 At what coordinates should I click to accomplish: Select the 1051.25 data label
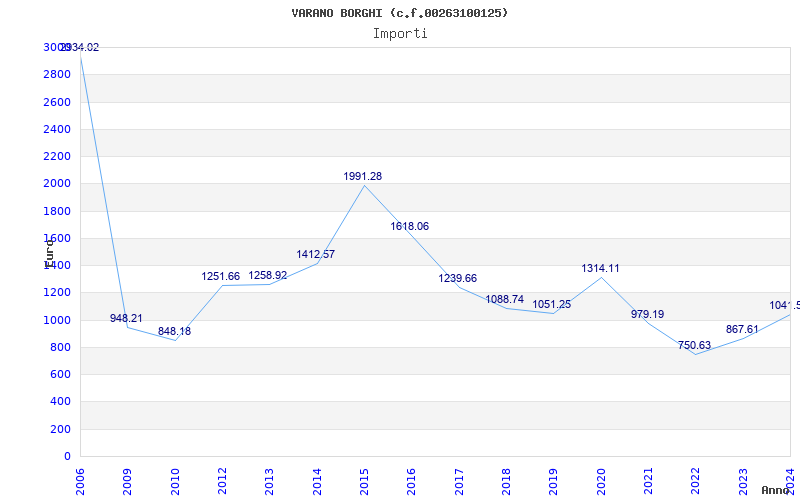coord(552,305)
